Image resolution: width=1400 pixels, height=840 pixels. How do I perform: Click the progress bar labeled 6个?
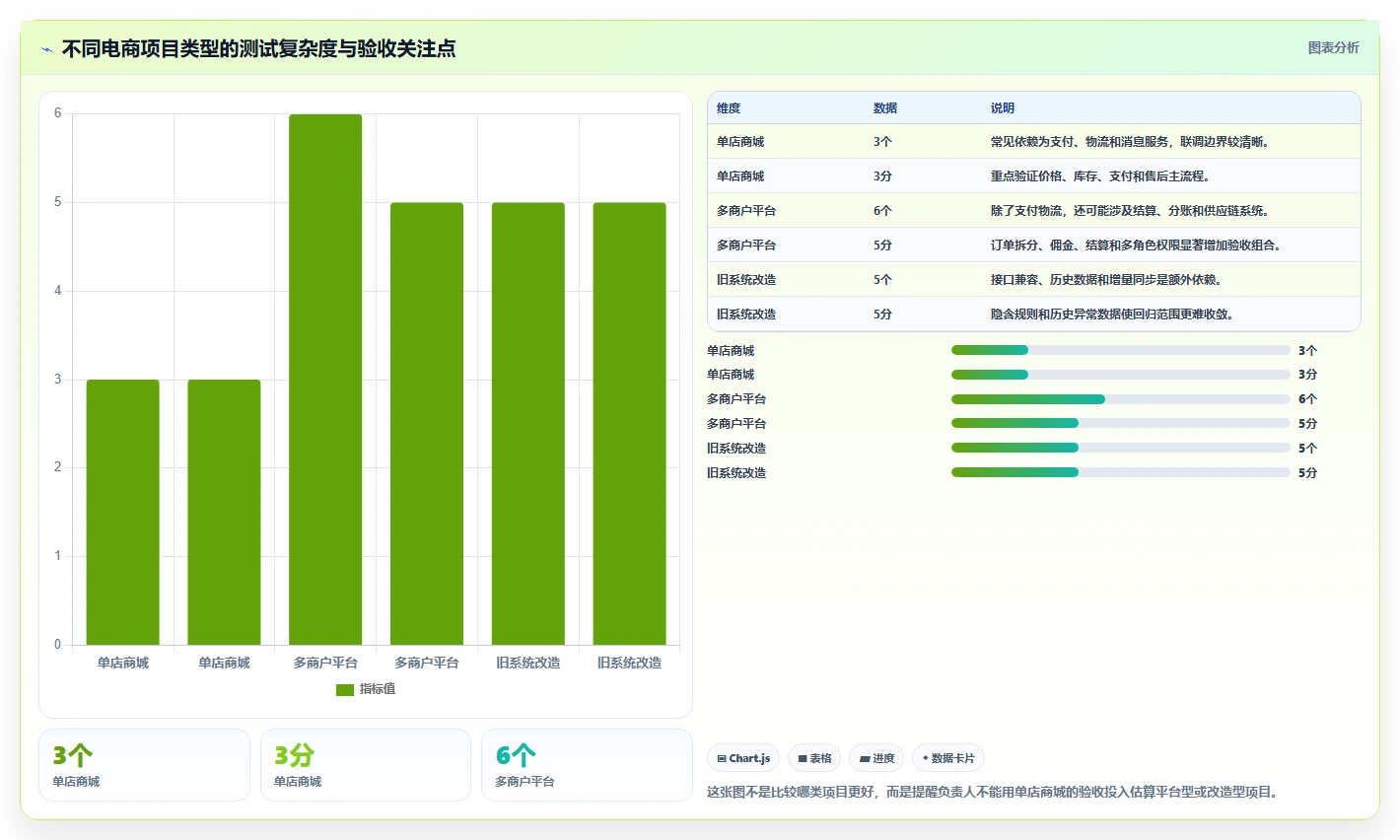click(x=1121, y=399)
